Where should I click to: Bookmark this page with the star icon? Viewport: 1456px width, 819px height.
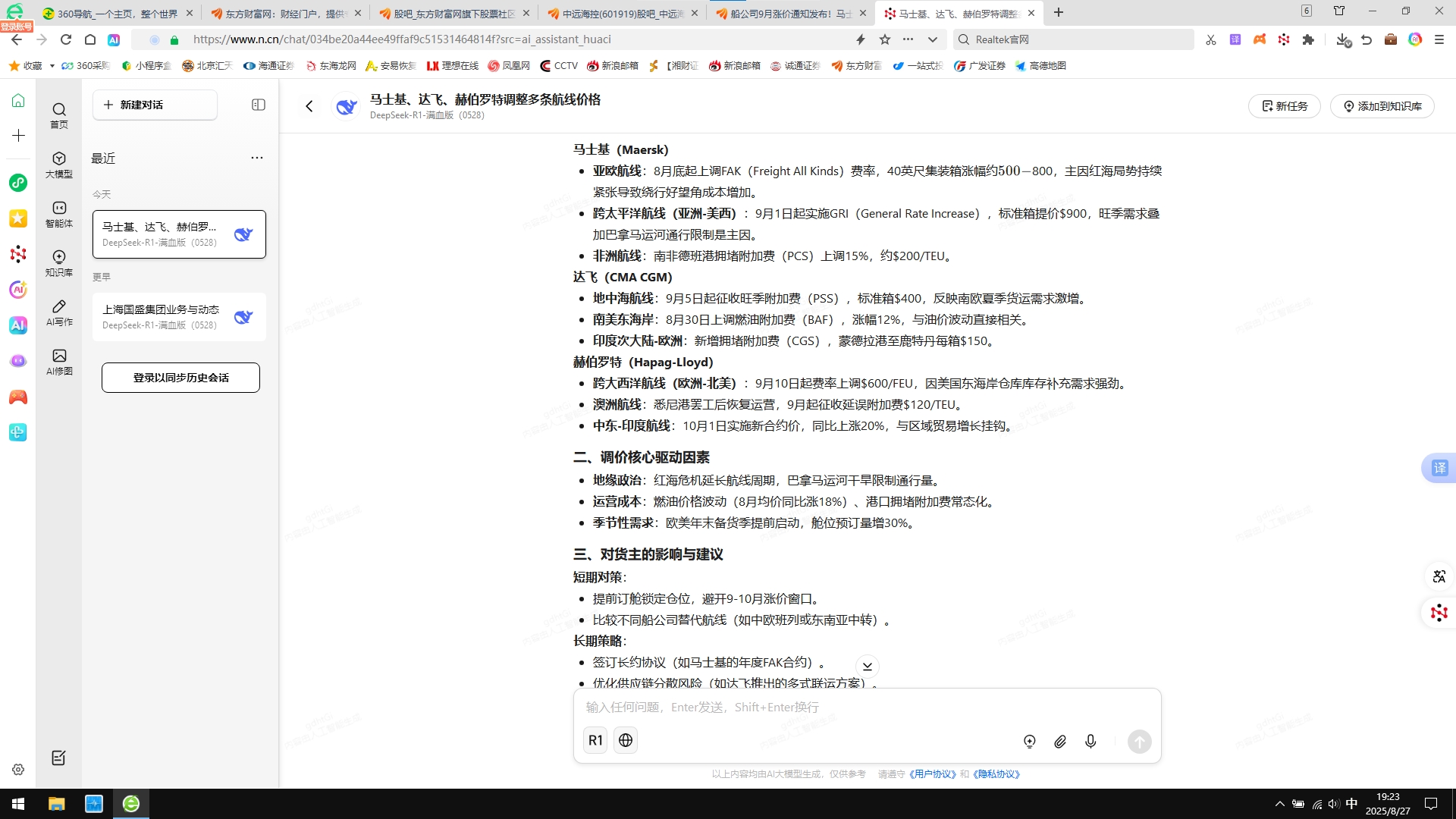(885, 39)
